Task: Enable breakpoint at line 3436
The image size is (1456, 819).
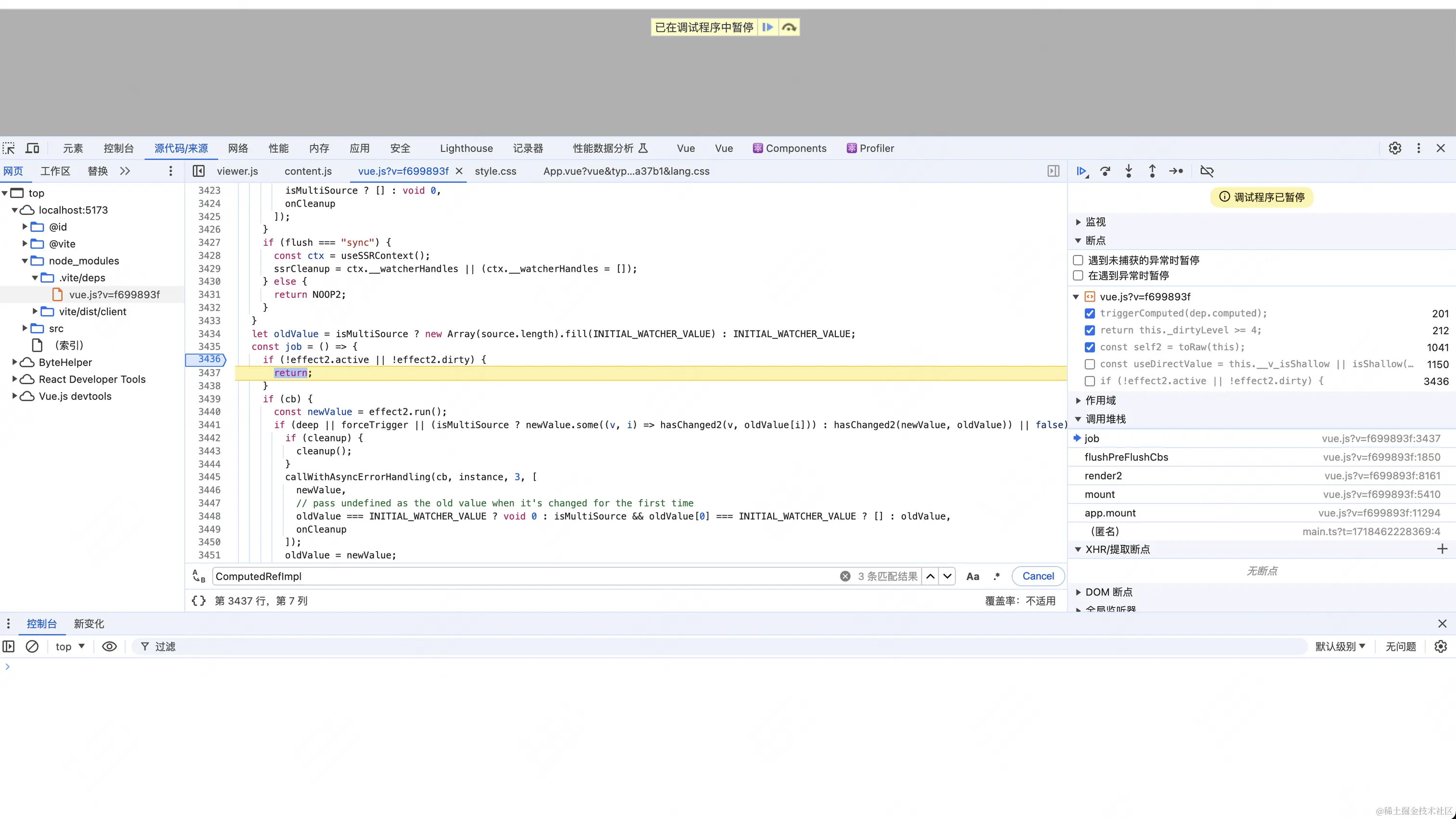Action: (1090, 381)
